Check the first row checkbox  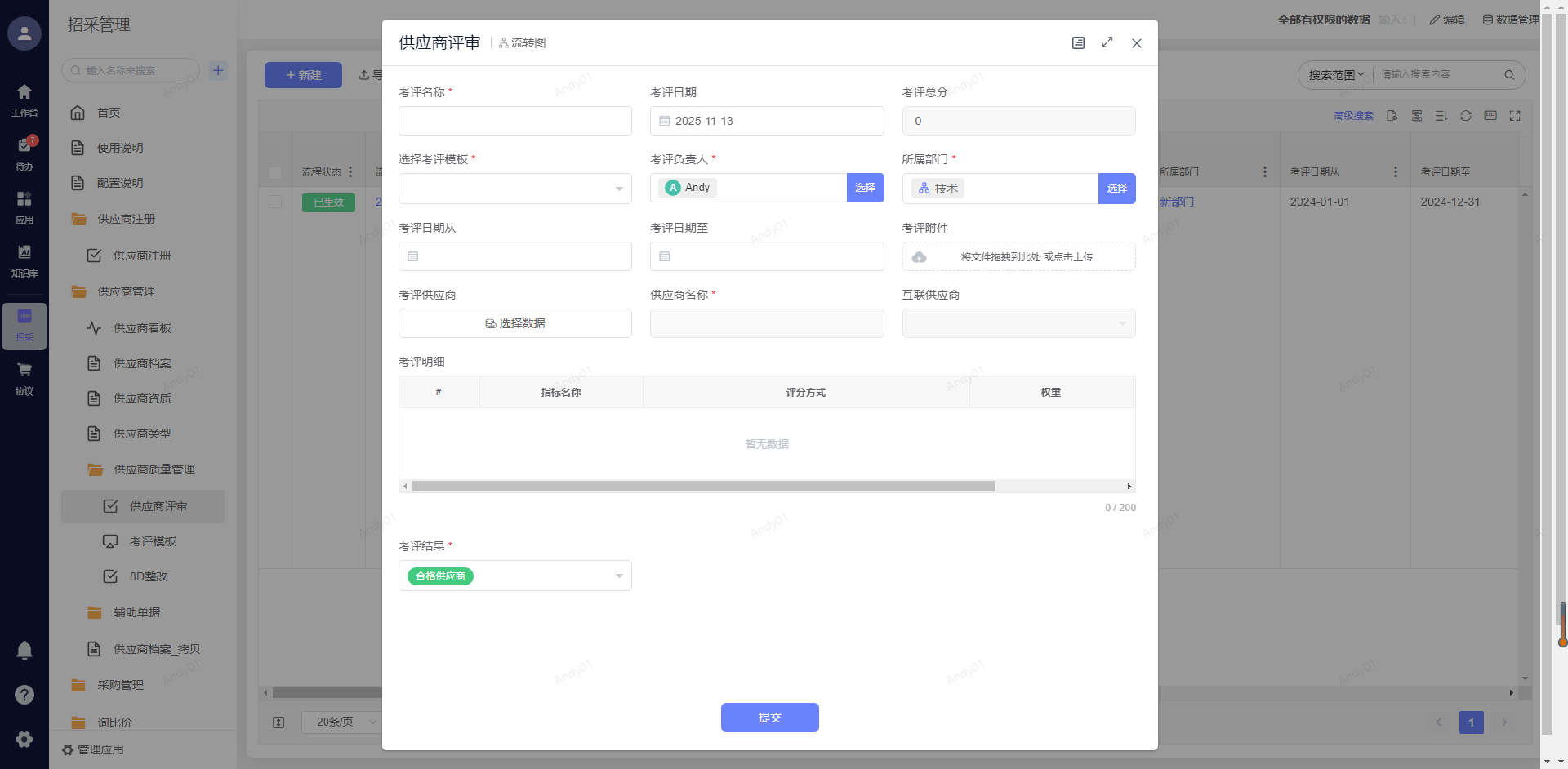[275, 202]
